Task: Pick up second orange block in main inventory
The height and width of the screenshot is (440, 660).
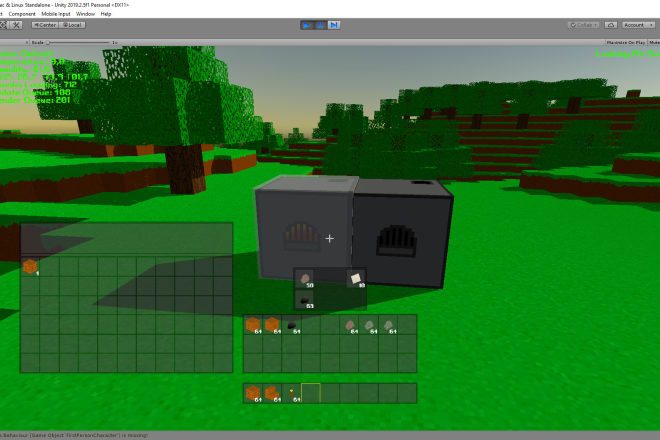Action: (272, 325)
